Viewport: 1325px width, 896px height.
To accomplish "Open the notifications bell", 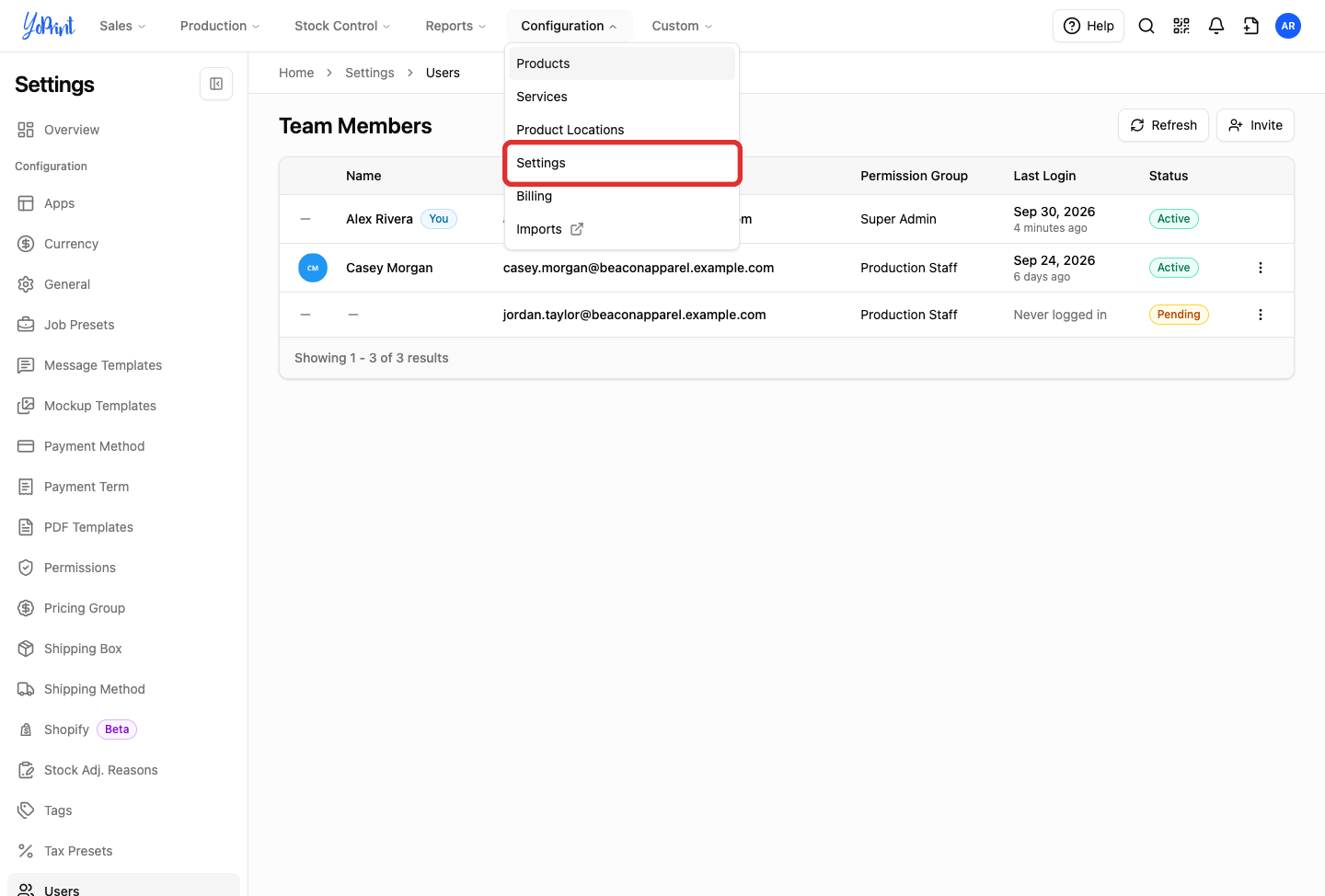I will click(x=1216, y=26).
